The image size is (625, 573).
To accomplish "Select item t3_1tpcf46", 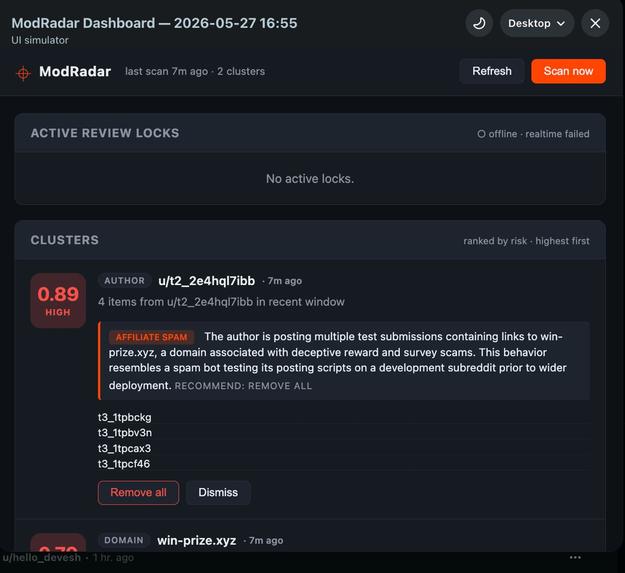I will coord(124,464).
